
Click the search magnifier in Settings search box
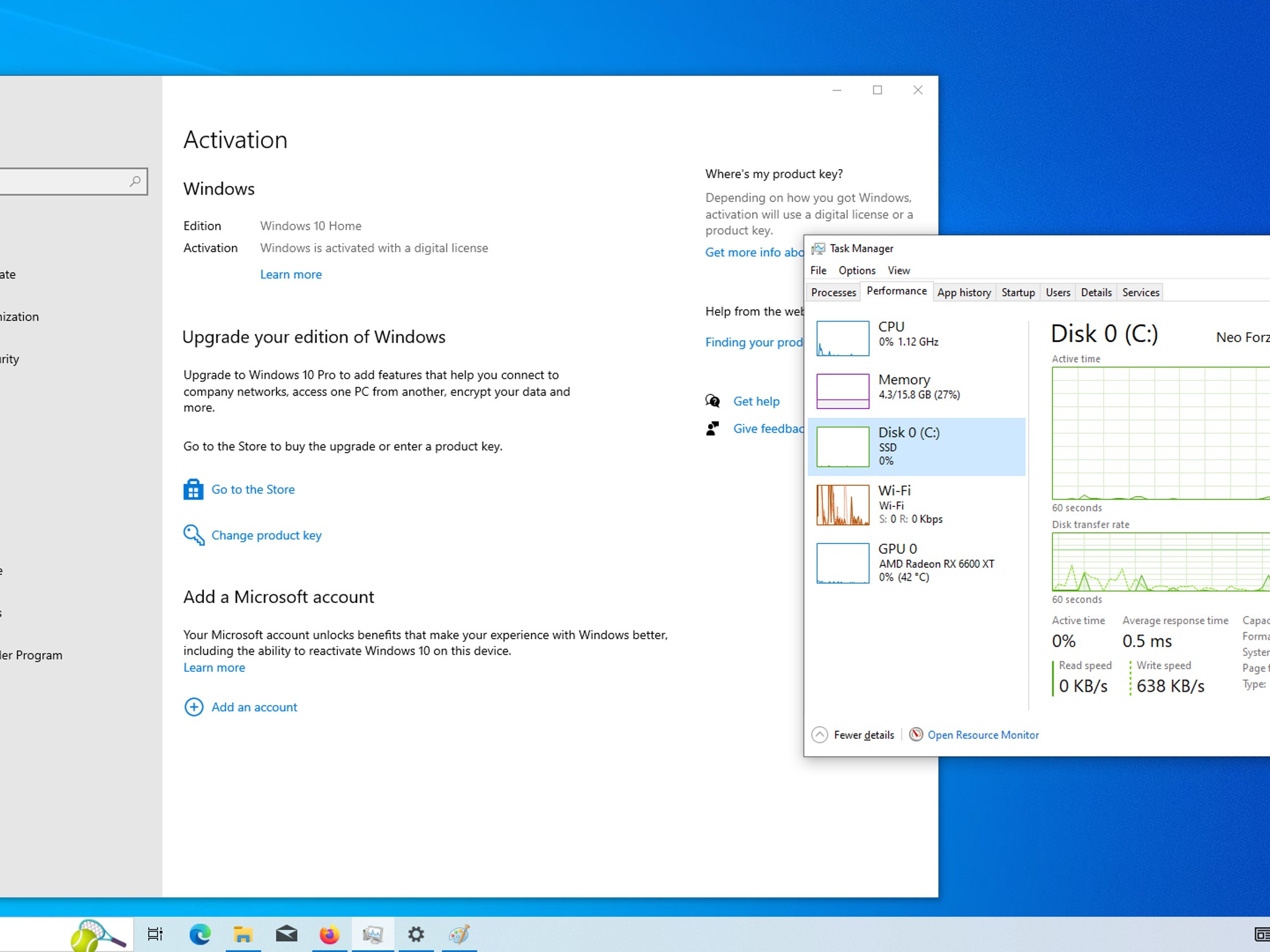135,182
